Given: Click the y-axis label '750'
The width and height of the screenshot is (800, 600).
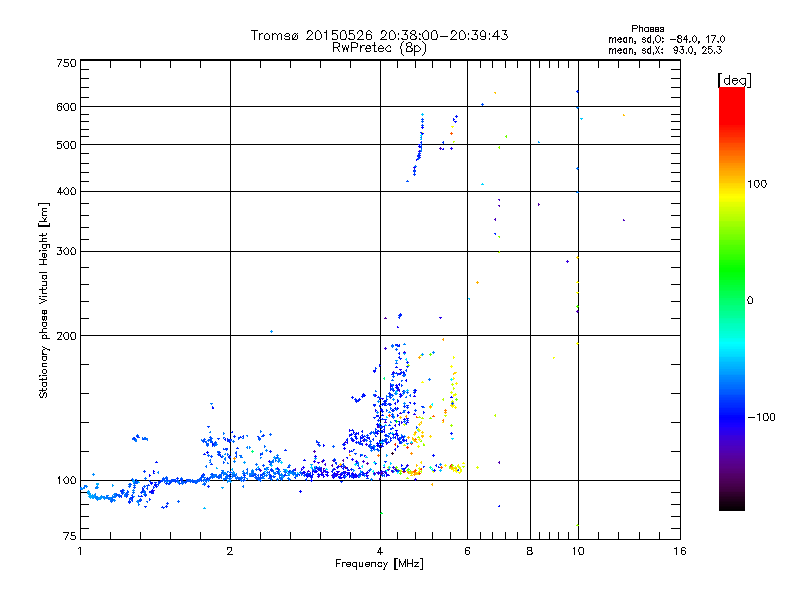Looking at the screenshot, I should (66, 63).
